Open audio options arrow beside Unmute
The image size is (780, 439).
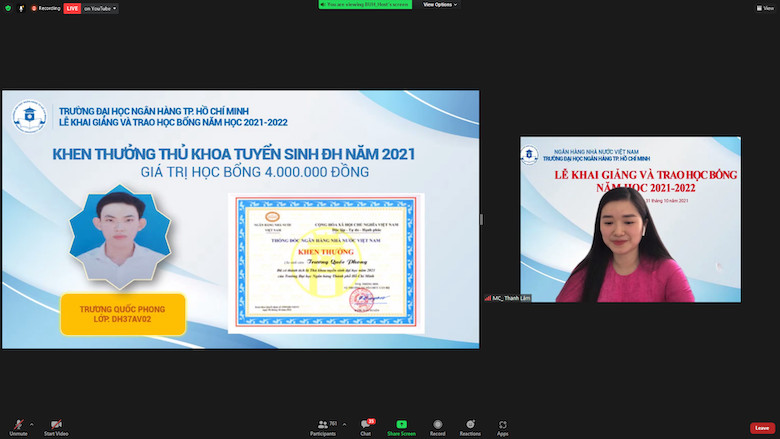[31, 423]
